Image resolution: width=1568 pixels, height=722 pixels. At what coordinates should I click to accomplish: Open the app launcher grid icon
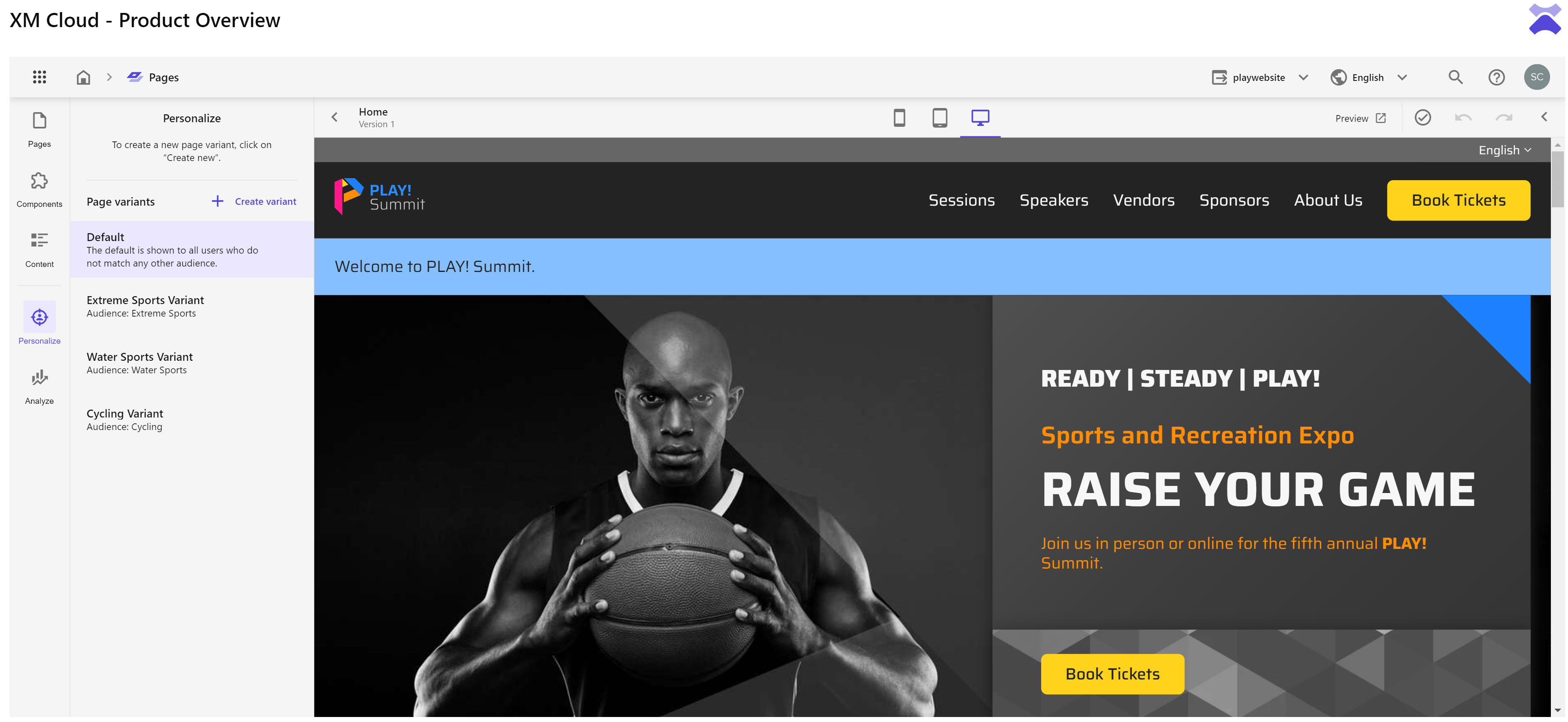tap(40, 77)
